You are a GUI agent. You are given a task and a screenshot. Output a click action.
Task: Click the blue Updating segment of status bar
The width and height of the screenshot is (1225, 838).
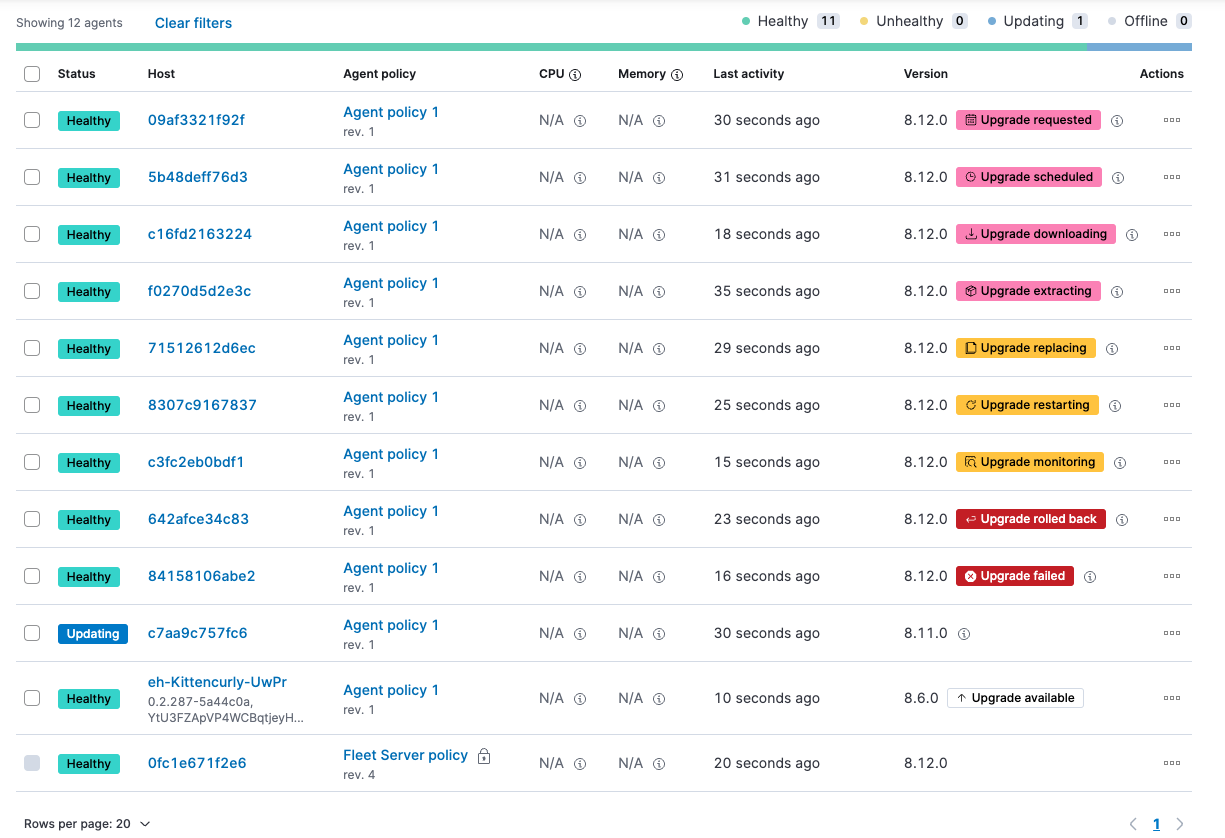pyautogui.click(x=1139, y=47)
